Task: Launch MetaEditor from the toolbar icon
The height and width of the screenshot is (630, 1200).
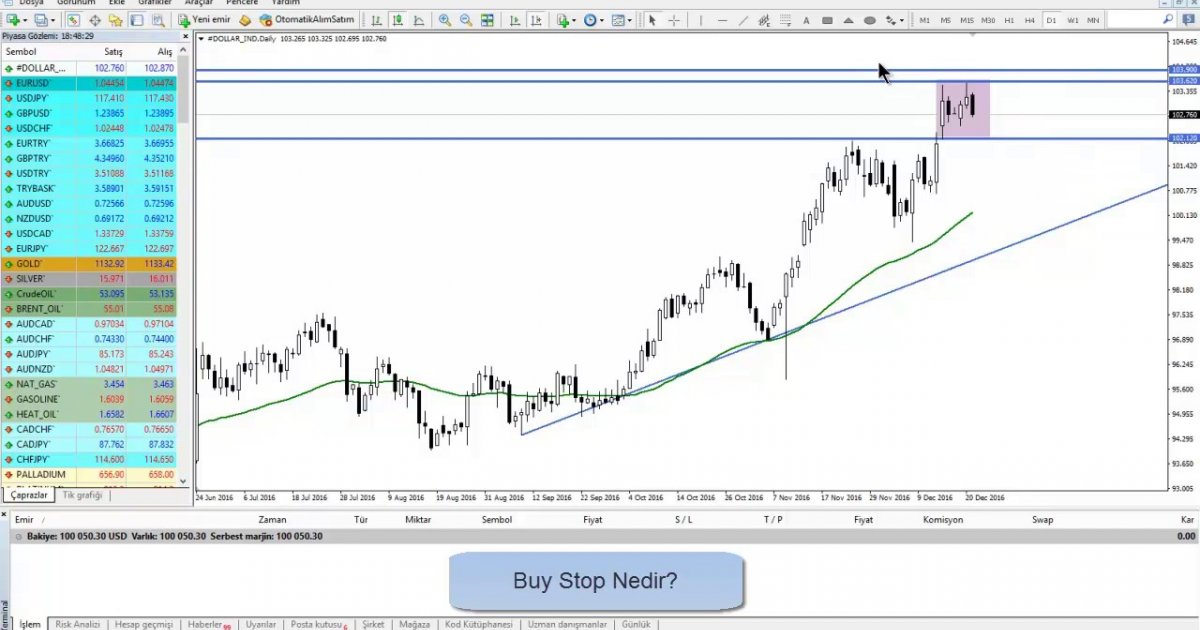Action: click(244, 20)
